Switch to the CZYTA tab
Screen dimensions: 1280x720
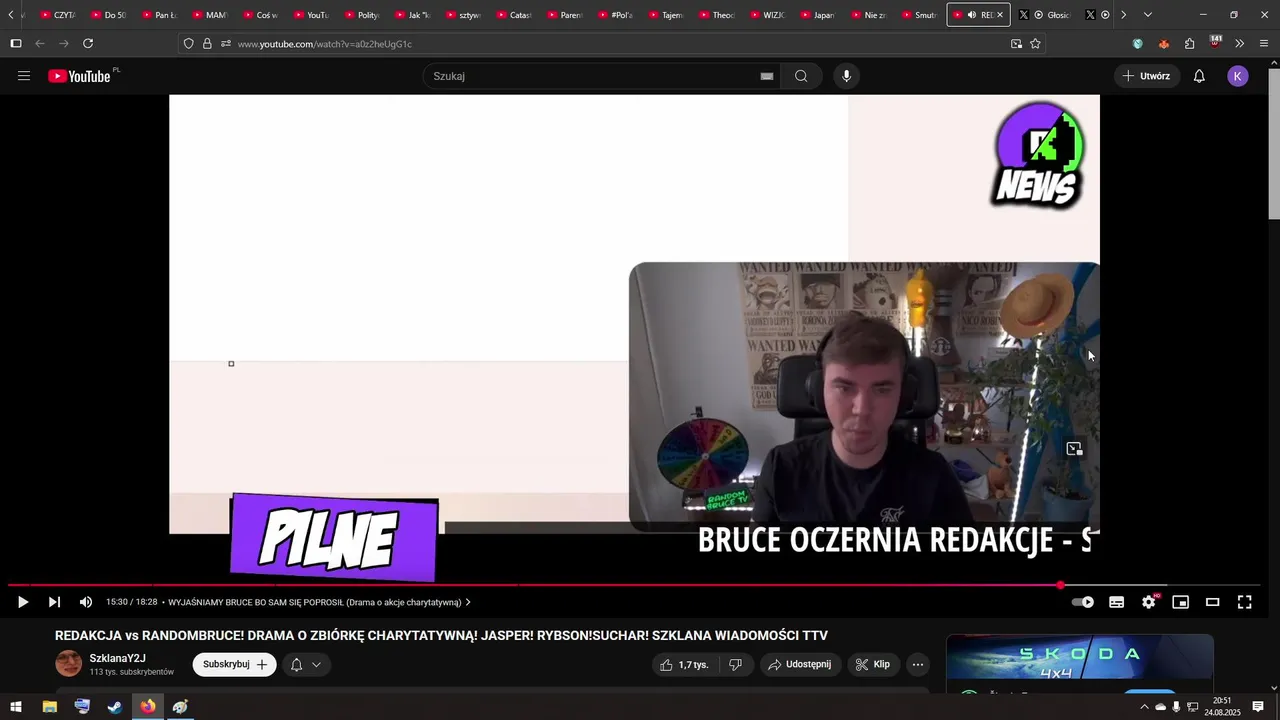(x=58, y=15)
